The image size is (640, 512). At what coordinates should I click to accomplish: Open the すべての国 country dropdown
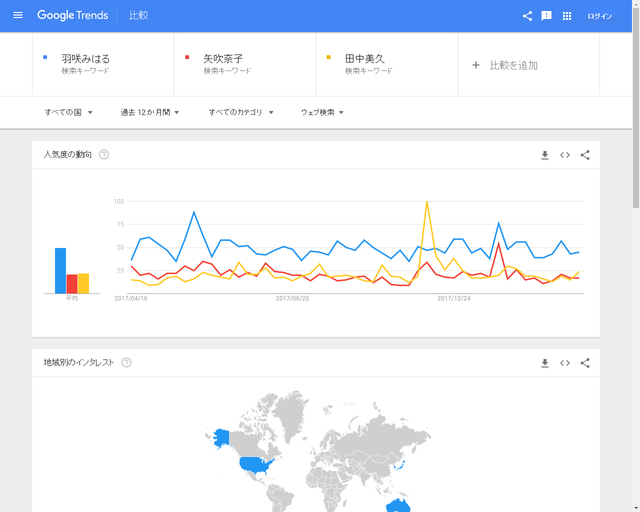point(69,112)
